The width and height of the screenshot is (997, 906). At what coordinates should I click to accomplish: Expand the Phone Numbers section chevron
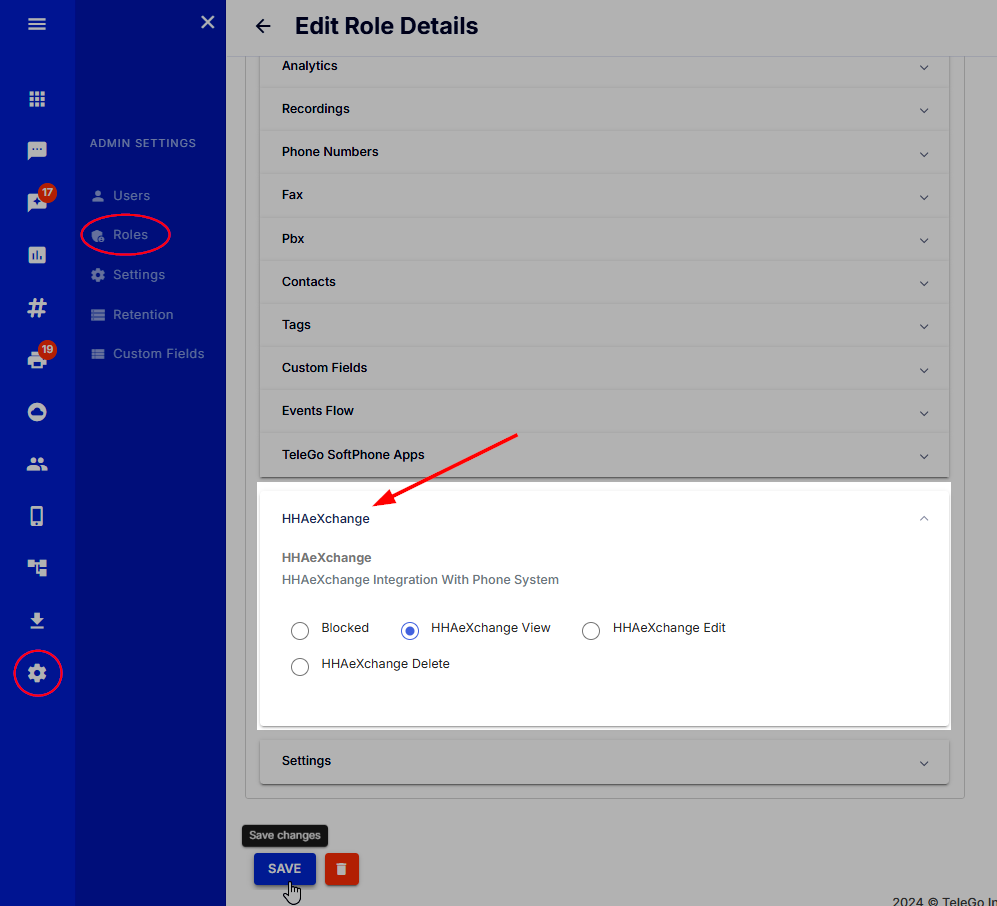[x=924, y=154]
